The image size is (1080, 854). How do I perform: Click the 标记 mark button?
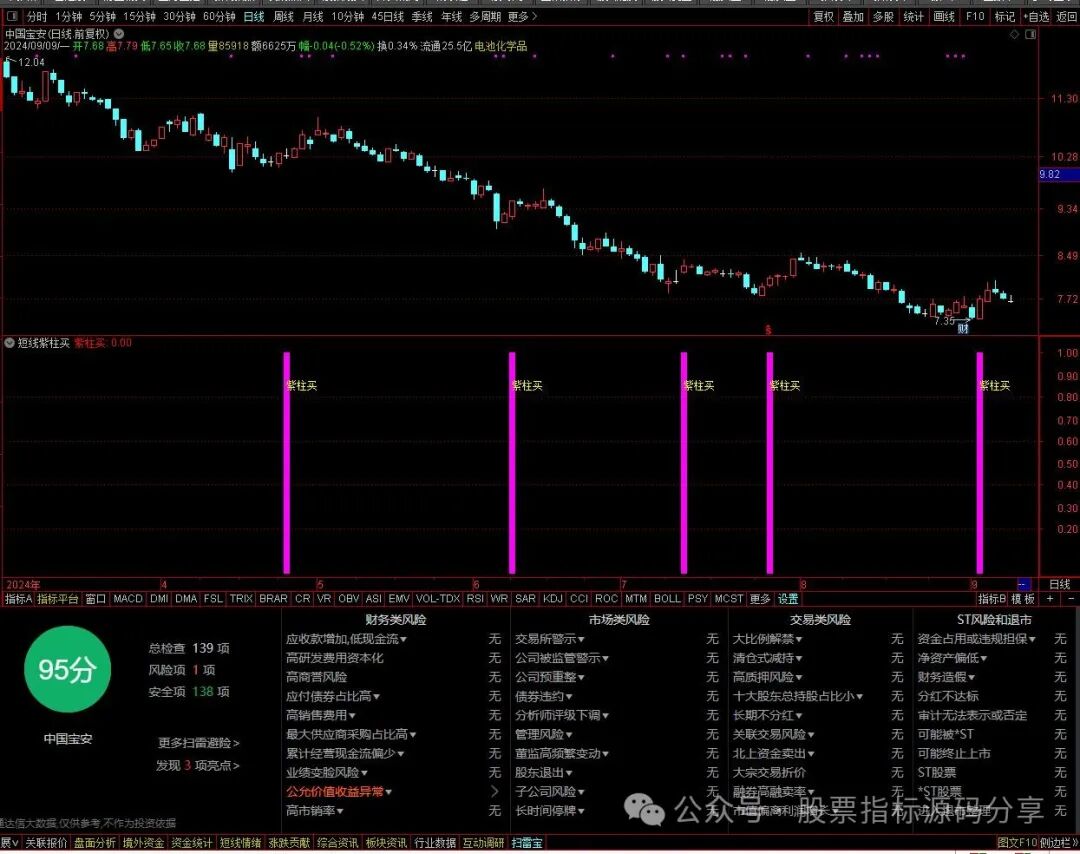point(1005,17)
